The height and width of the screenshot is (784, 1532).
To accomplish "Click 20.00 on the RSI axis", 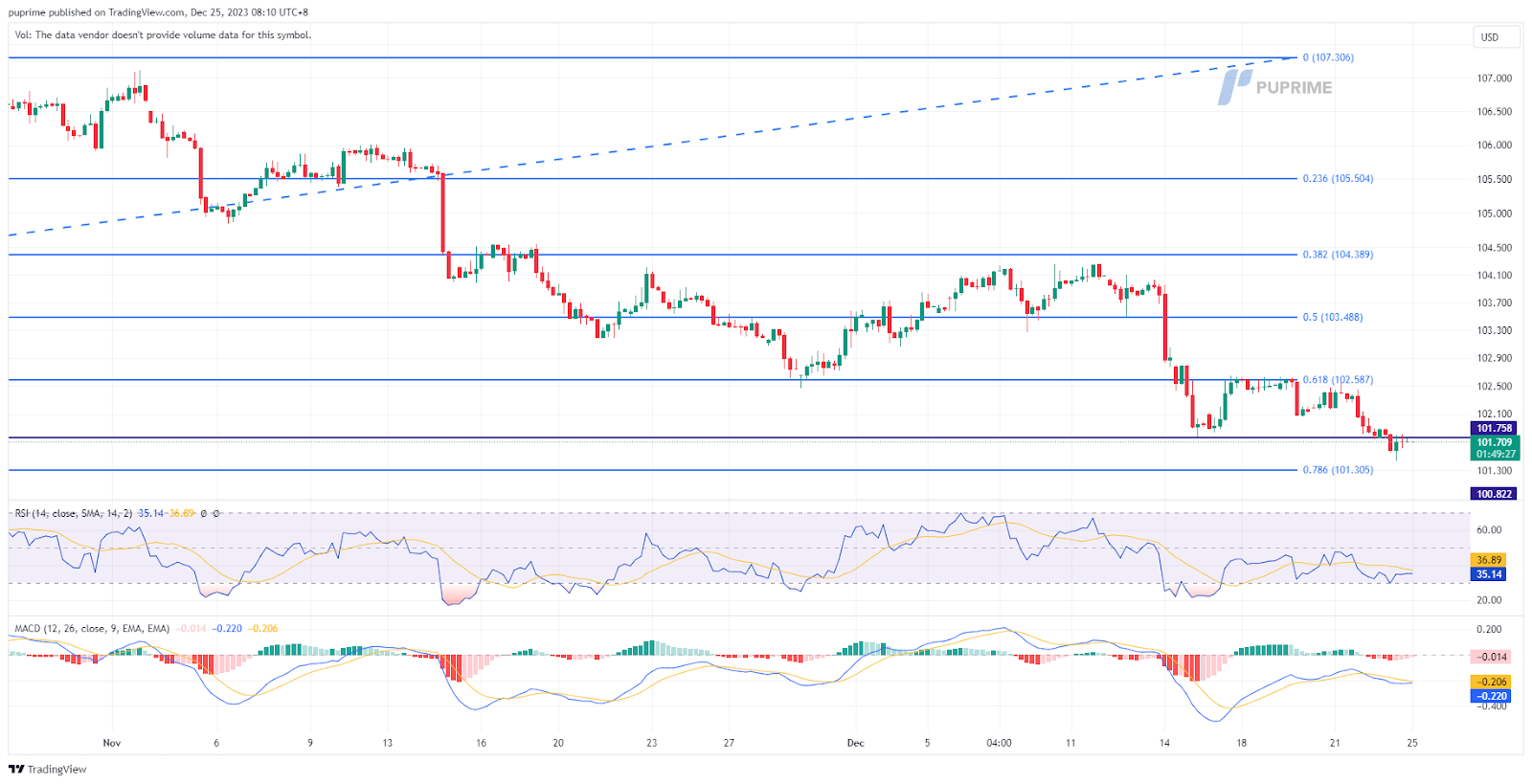I will click(1489, 600).
